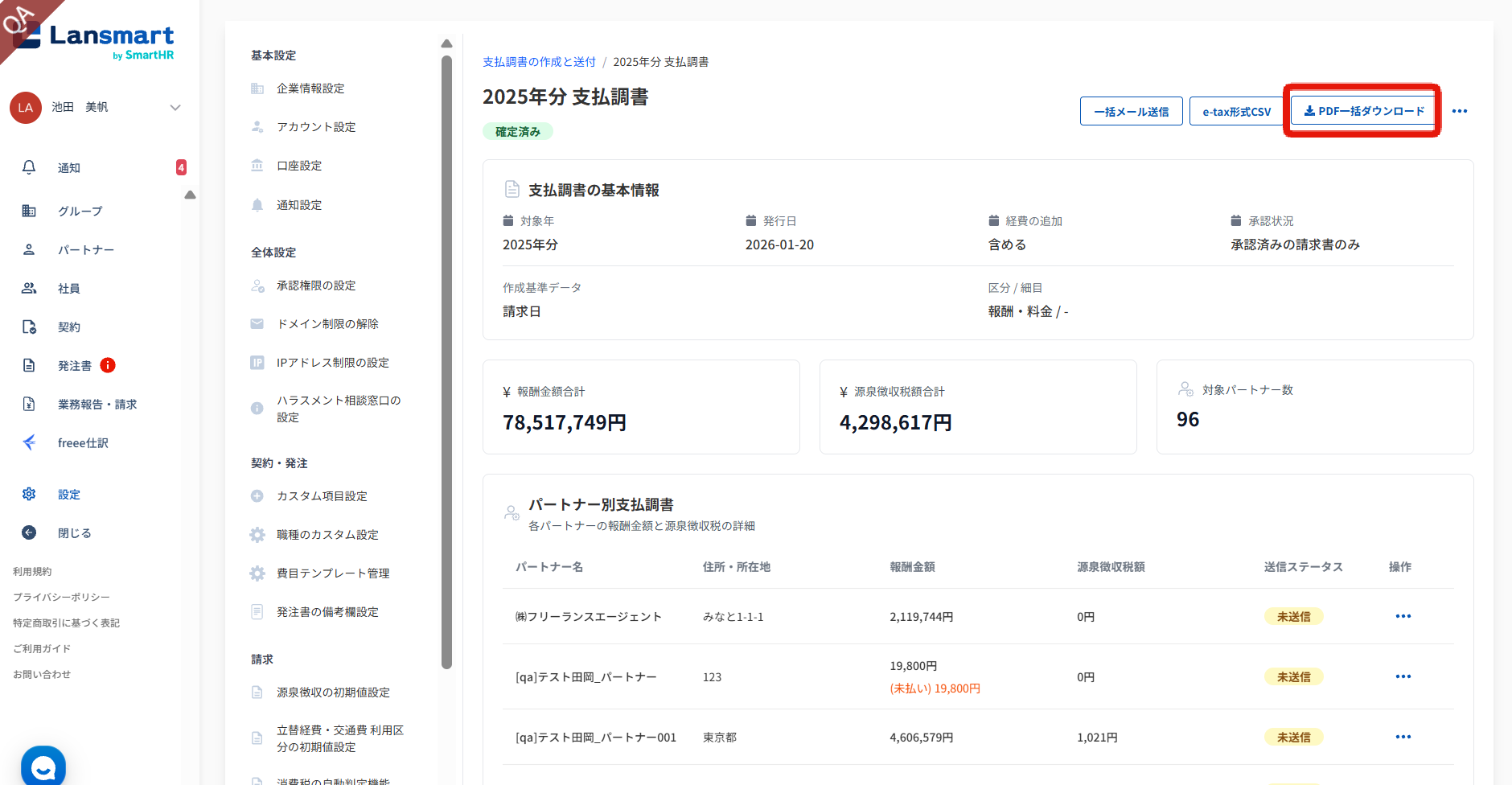
Task: Select 承認権限の設定 menu item
Action: [x=316, y=286]
